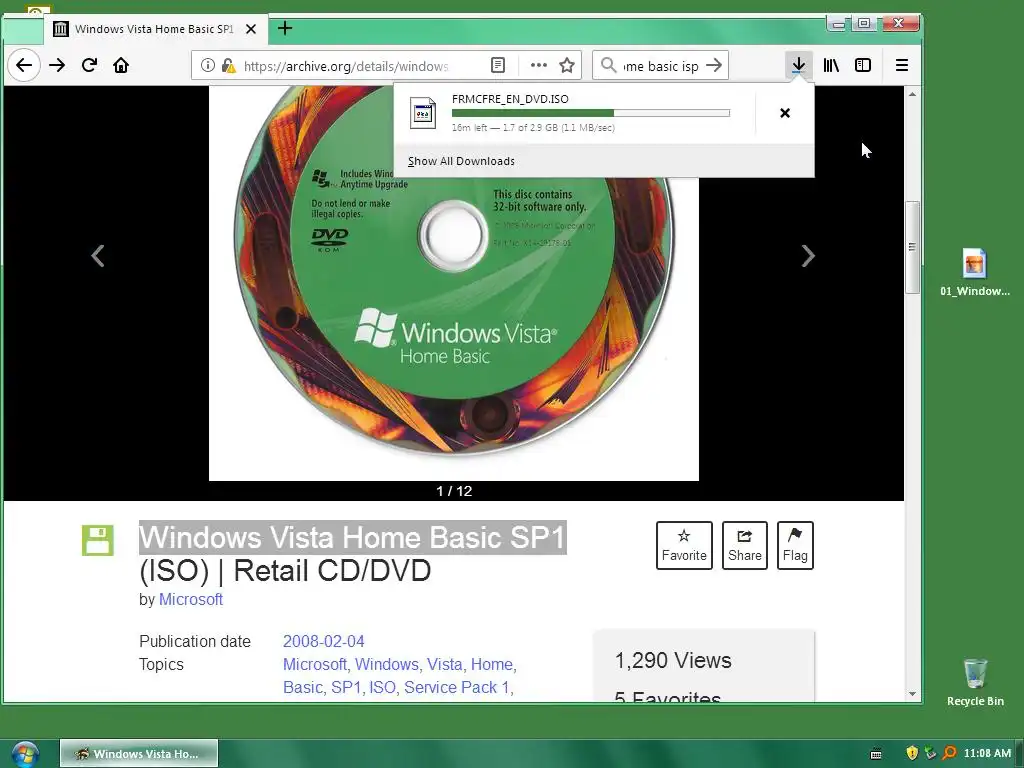Click the forward navigation arrow
The height and width of the screenshot is (768, 1024).
tap(57, 65)
